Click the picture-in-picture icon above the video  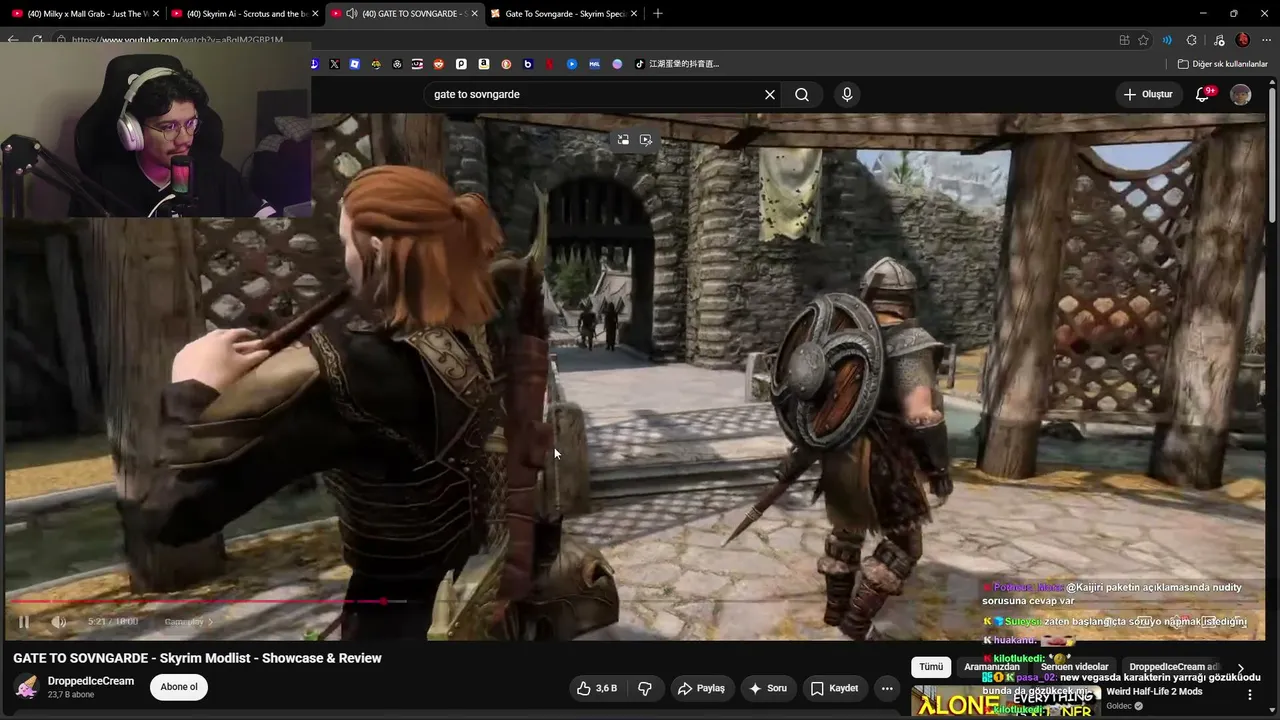pyautogui.click(x=646, y=140)
